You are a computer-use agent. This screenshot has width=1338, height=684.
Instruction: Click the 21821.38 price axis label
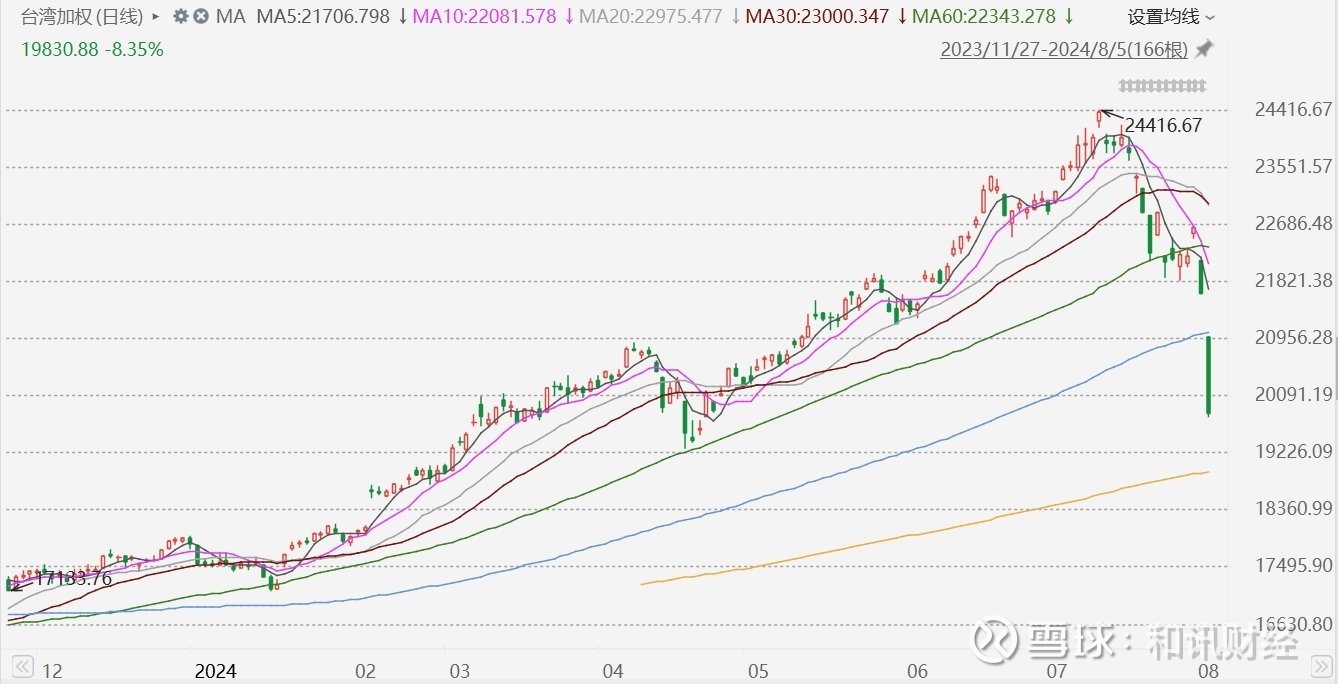coord(1293,280)
